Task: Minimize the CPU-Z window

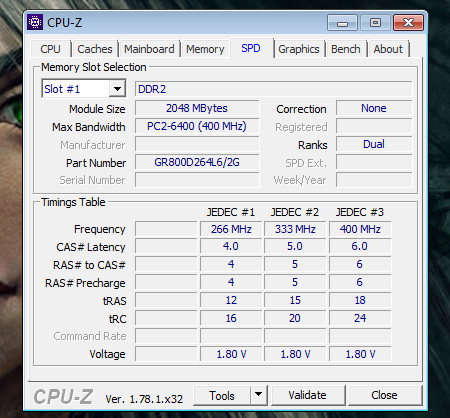Action: (342, 23)
